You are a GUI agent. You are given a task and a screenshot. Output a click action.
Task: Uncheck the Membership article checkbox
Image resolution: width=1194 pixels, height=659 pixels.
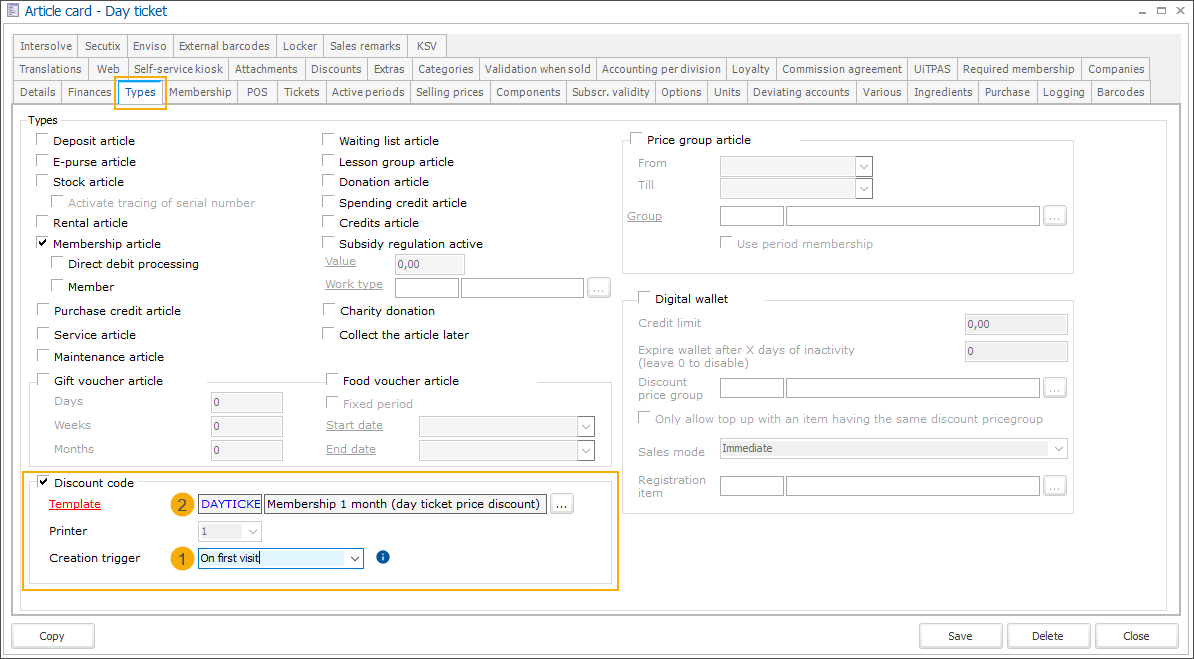pyautogui.click(x=43, y=243)
